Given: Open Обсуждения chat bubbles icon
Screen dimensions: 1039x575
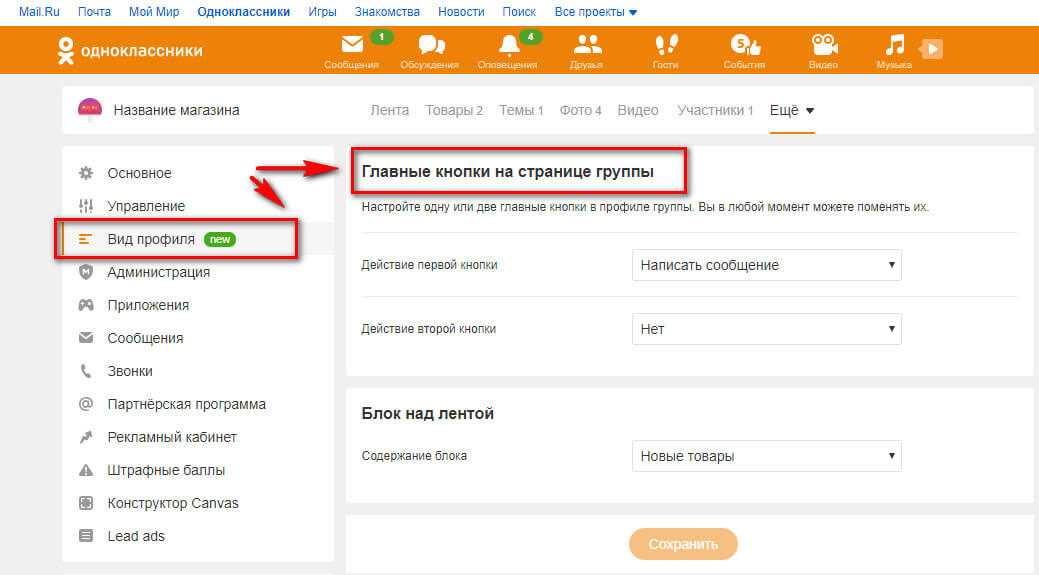Looking at the screenshot, I should pyautogui.click(x=430, y=46).
